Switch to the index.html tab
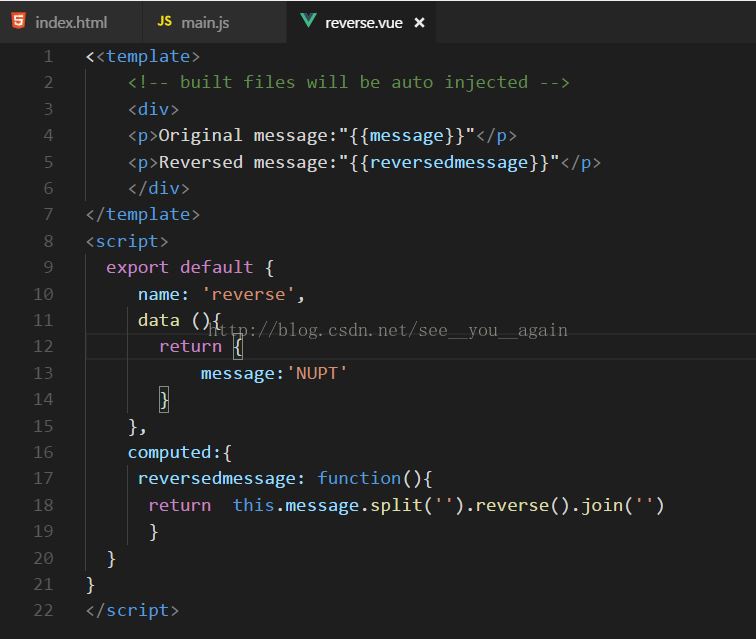 (71, 22)
